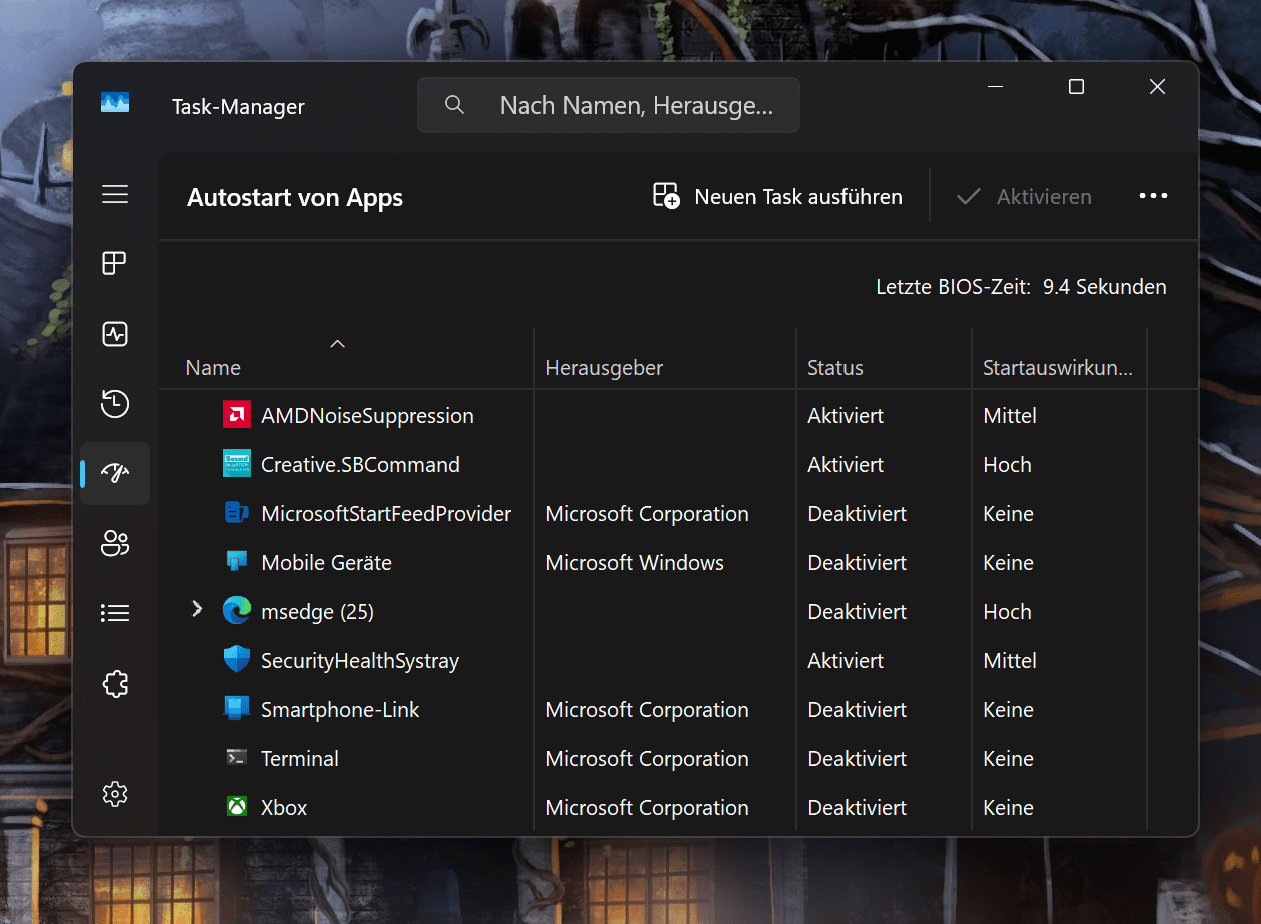Screen dimensions: 1261x924
Task: Open the Services puzzle icon
Action: 115,684
